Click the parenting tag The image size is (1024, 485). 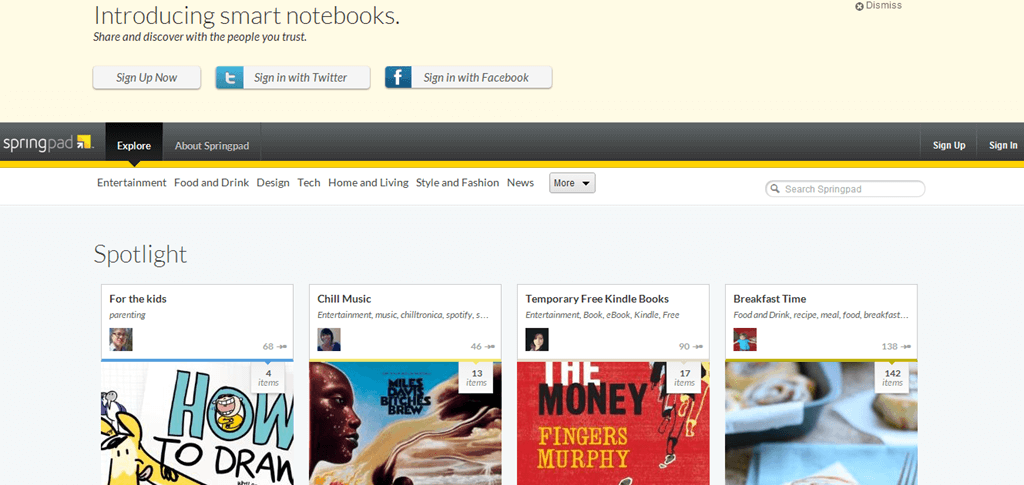click(x=127, y=315)
